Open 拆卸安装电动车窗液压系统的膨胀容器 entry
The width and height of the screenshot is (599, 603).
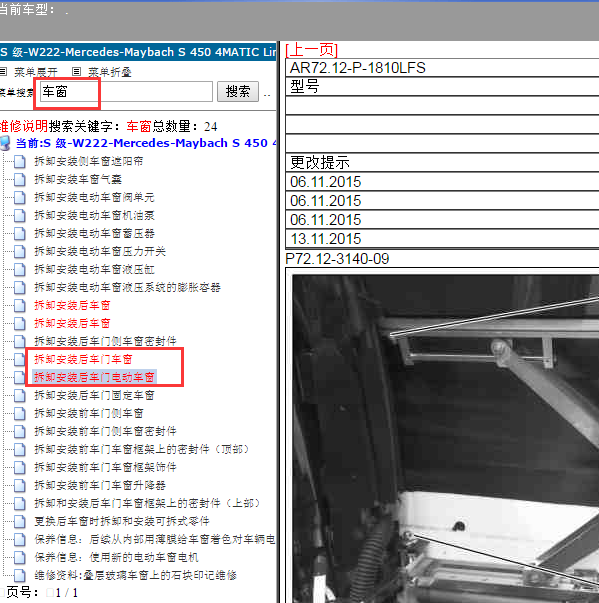click(127, 287)
